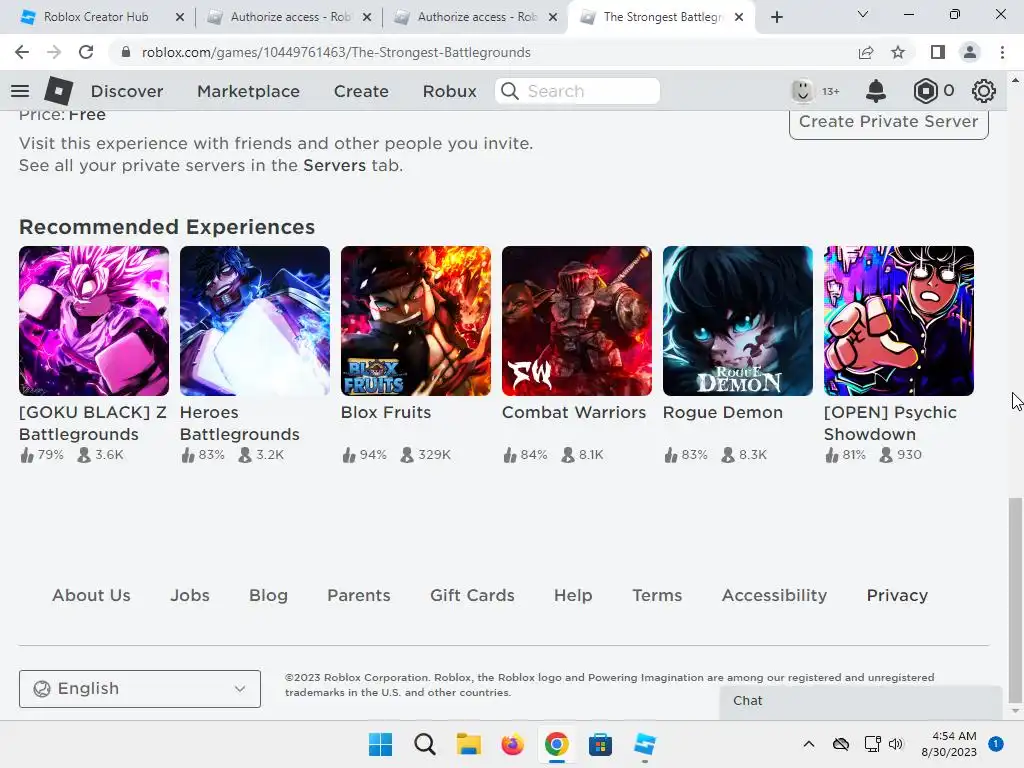Bookmark this tab with star icon
Viewport: 1024px width, 768px height.
[x=898, y=52]
